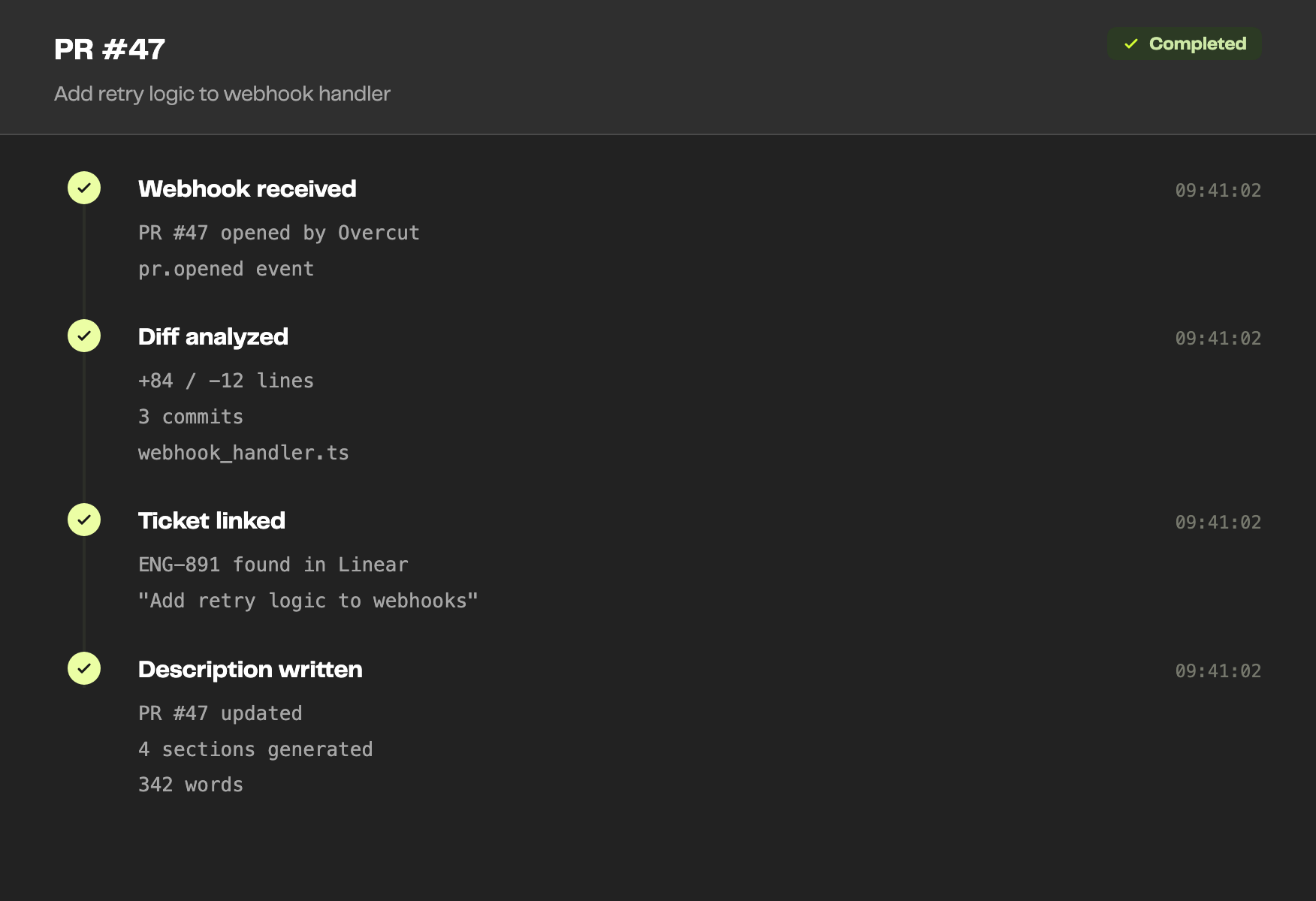Screen dimensions: 1316x901
Task: Open the Diff analyzed step title
Action: tap(213, 336)
